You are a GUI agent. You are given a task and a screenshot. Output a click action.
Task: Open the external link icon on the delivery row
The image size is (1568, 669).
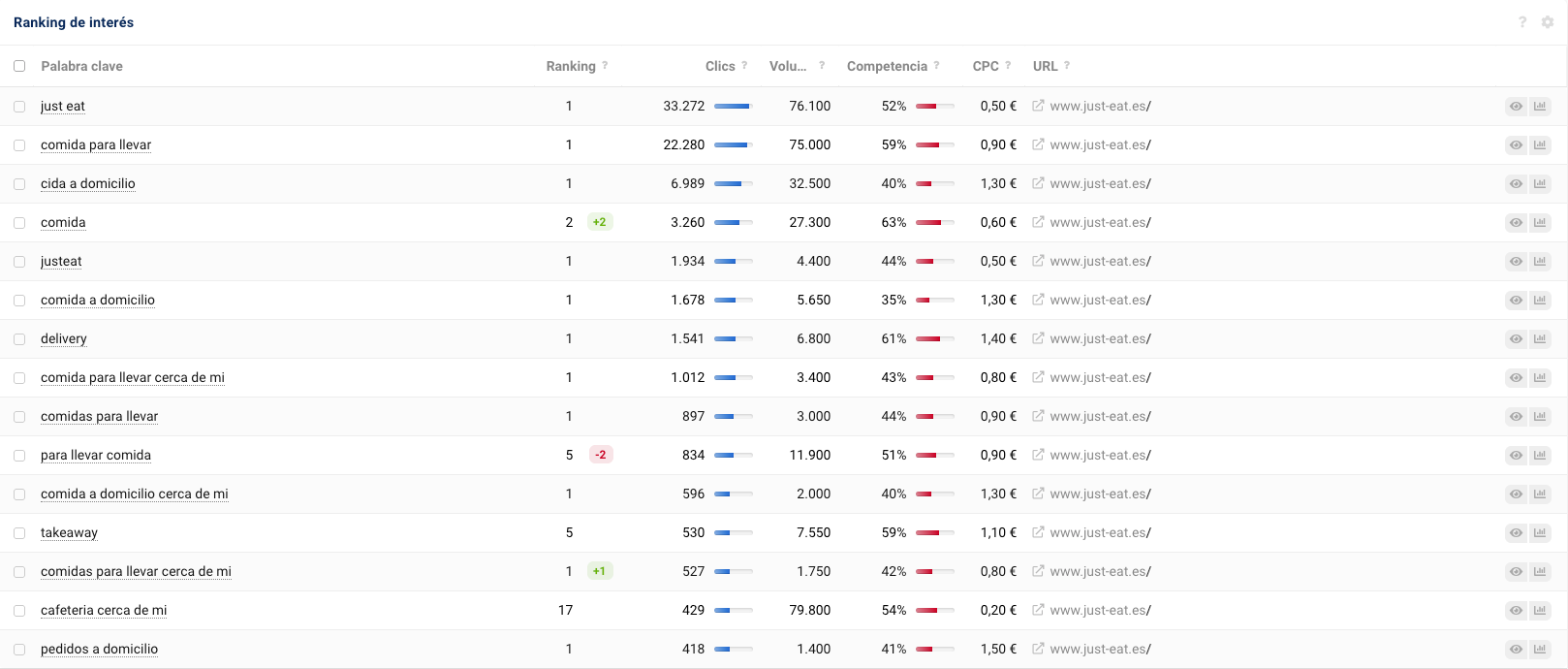1037,338
